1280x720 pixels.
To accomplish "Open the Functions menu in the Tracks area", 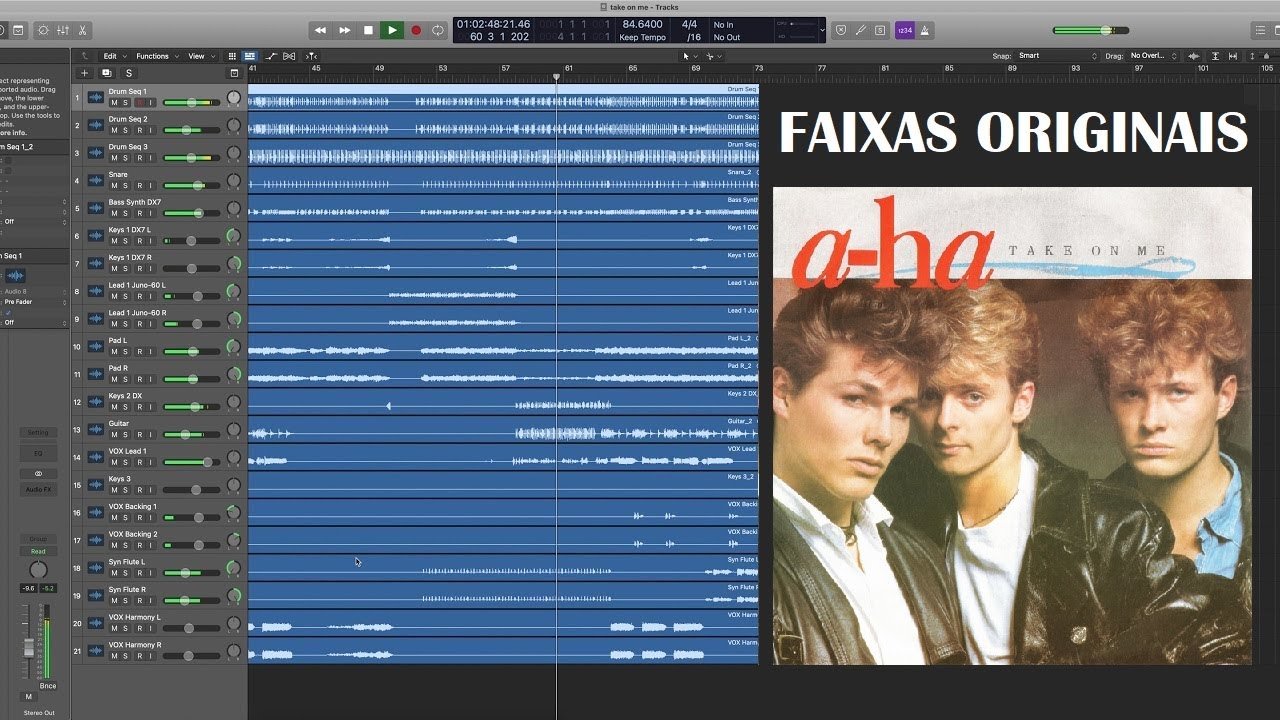I will coord(156,56).
